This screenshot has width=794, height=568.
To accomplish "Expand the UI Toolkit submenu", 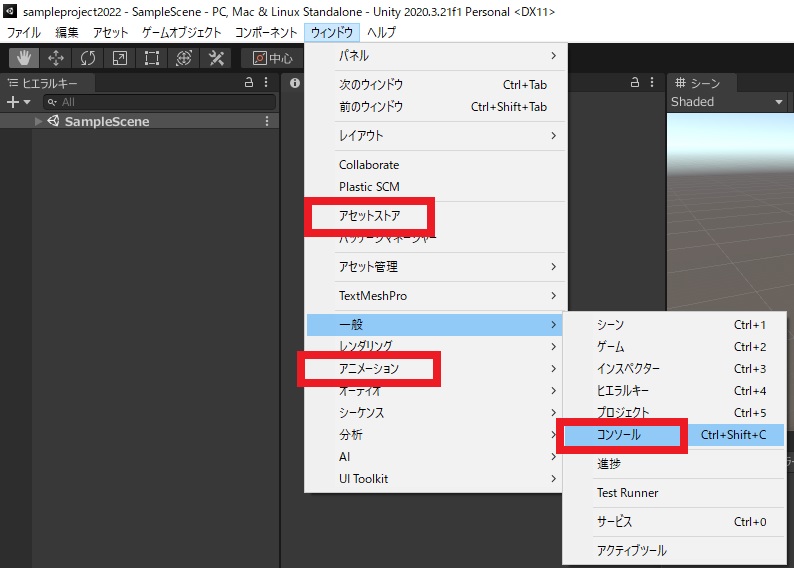I will pos(434,479).
